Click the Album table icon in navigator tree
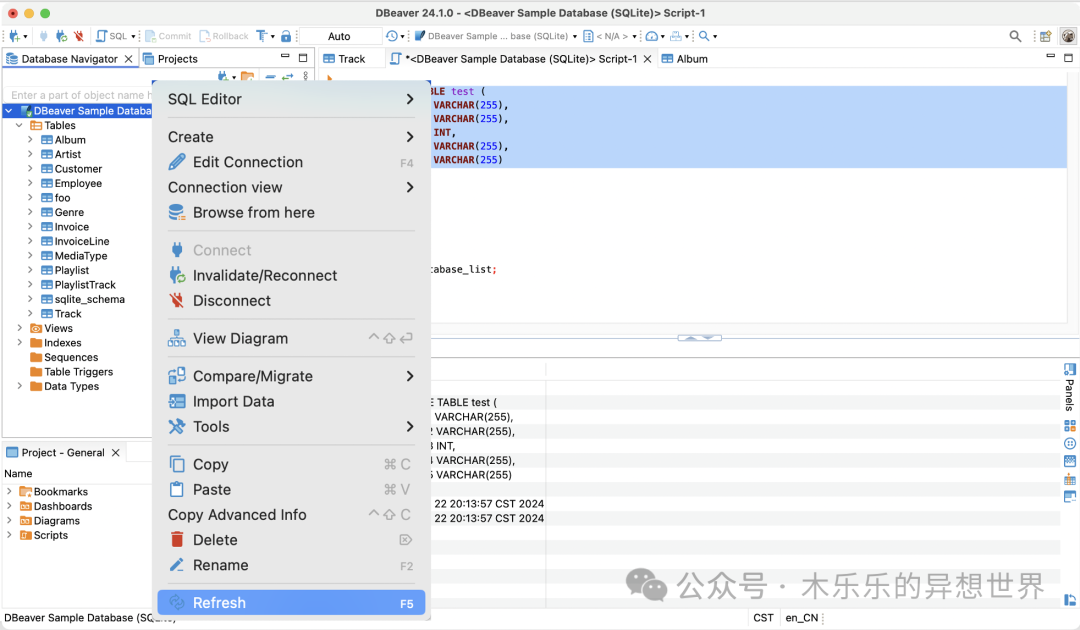Viewport: 1080px width, 630px height. [x=47, y=140]
